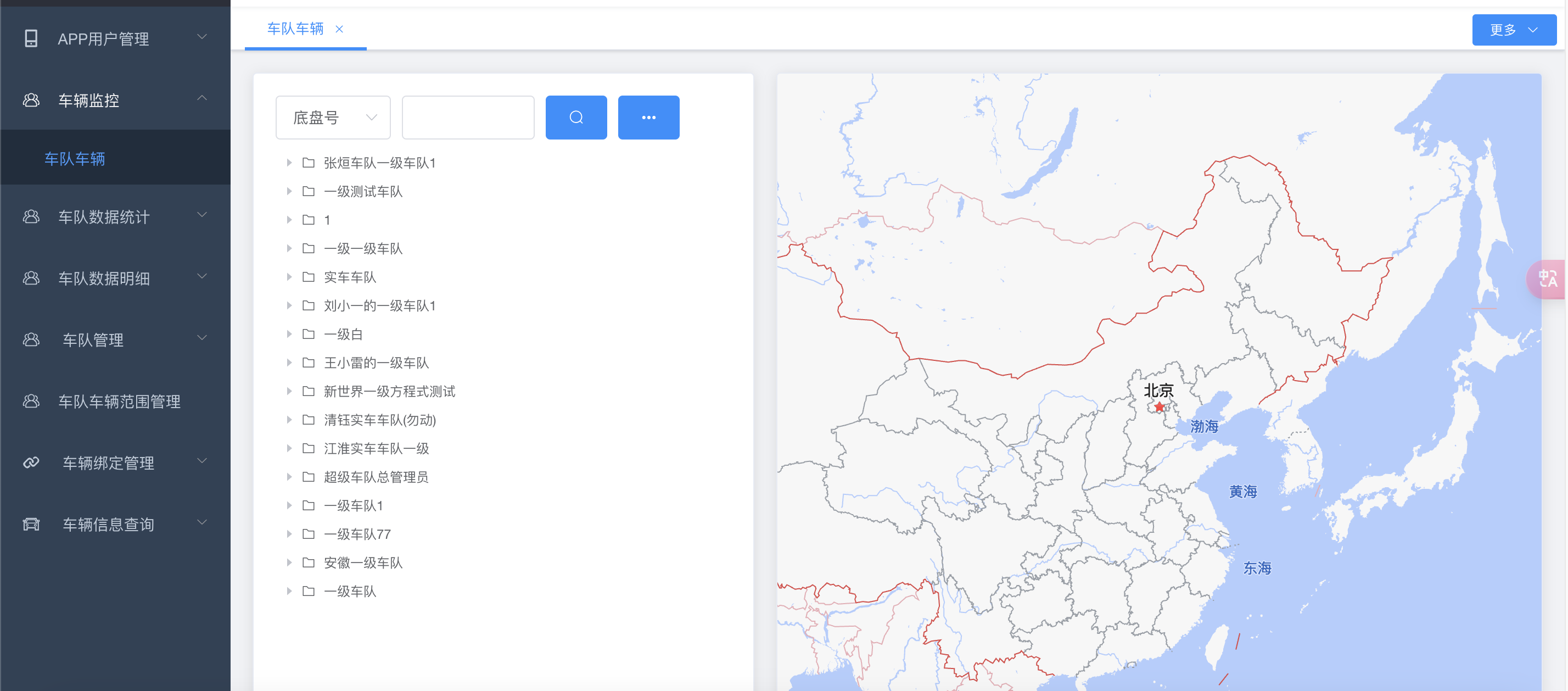Select the 王小雷的一级车队 tree row
Viewport: 1568px width, 691px height.
tap(503, 363)
